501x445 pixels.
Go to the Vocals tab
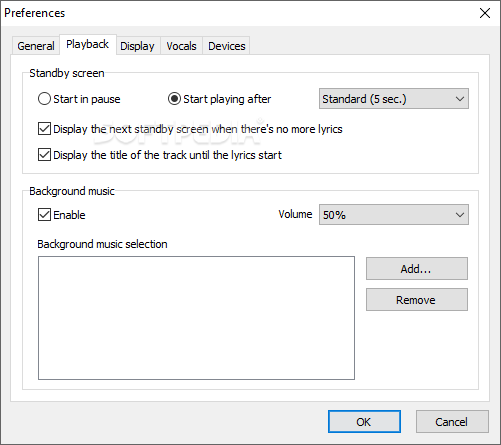tap(181, 46)
